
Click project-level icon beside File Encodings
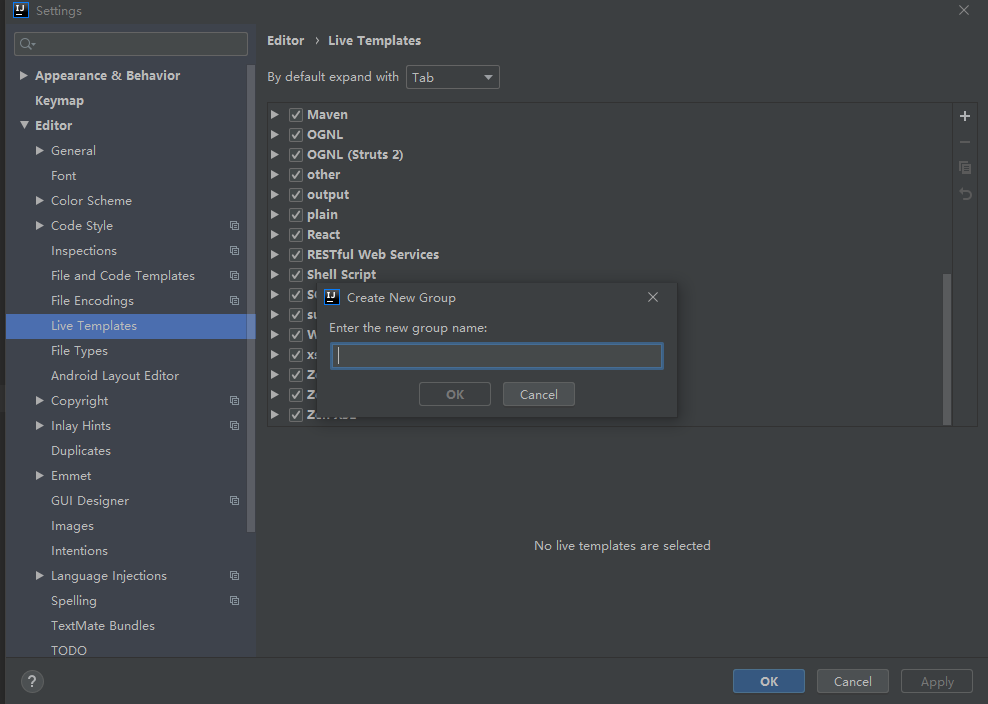234,301
